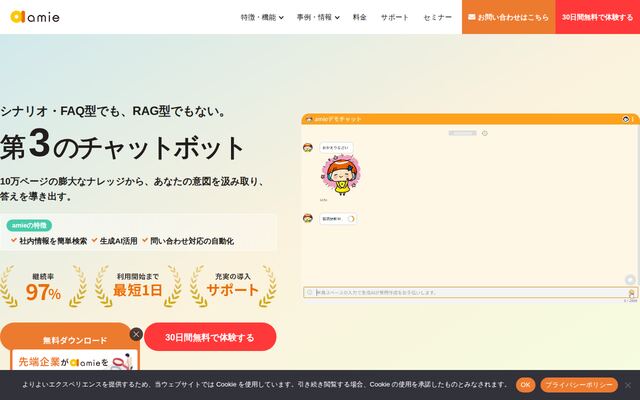Click the info icon left of chat input
The height and width of the screenshot is (400, 640).
pyautogui.click(x=309, y=292)
